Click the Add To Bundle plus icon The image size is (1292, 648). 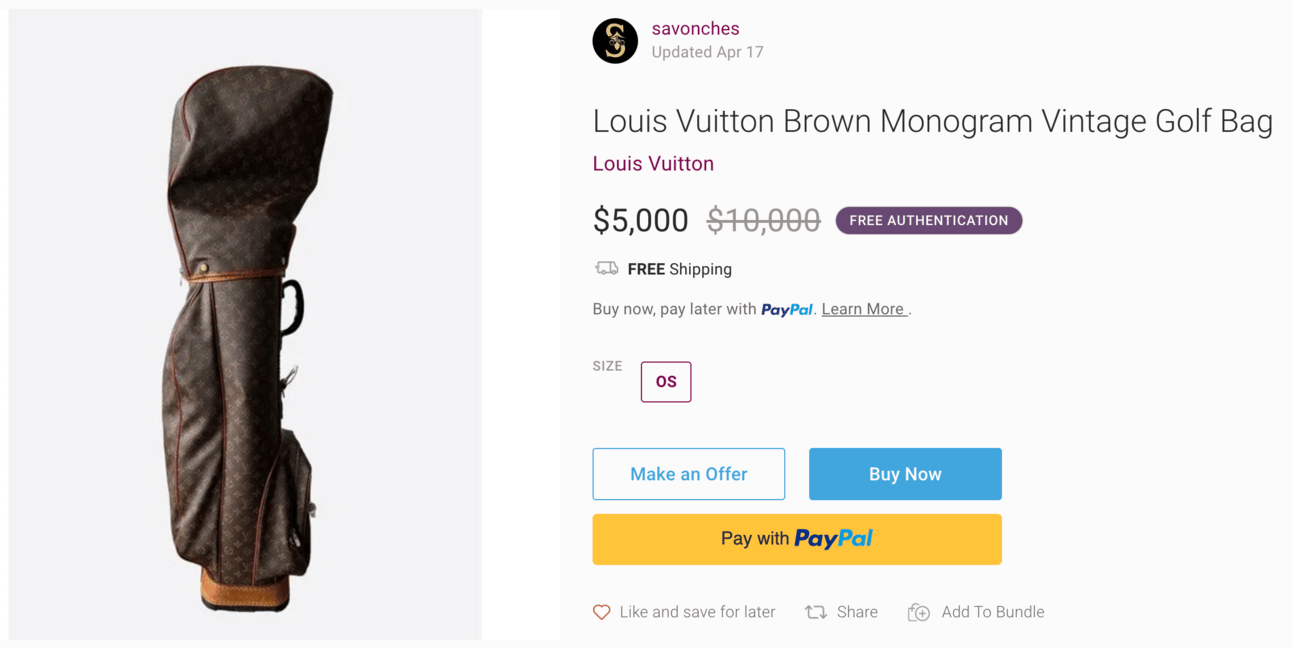pyautogui.click(x=919, y=612)
